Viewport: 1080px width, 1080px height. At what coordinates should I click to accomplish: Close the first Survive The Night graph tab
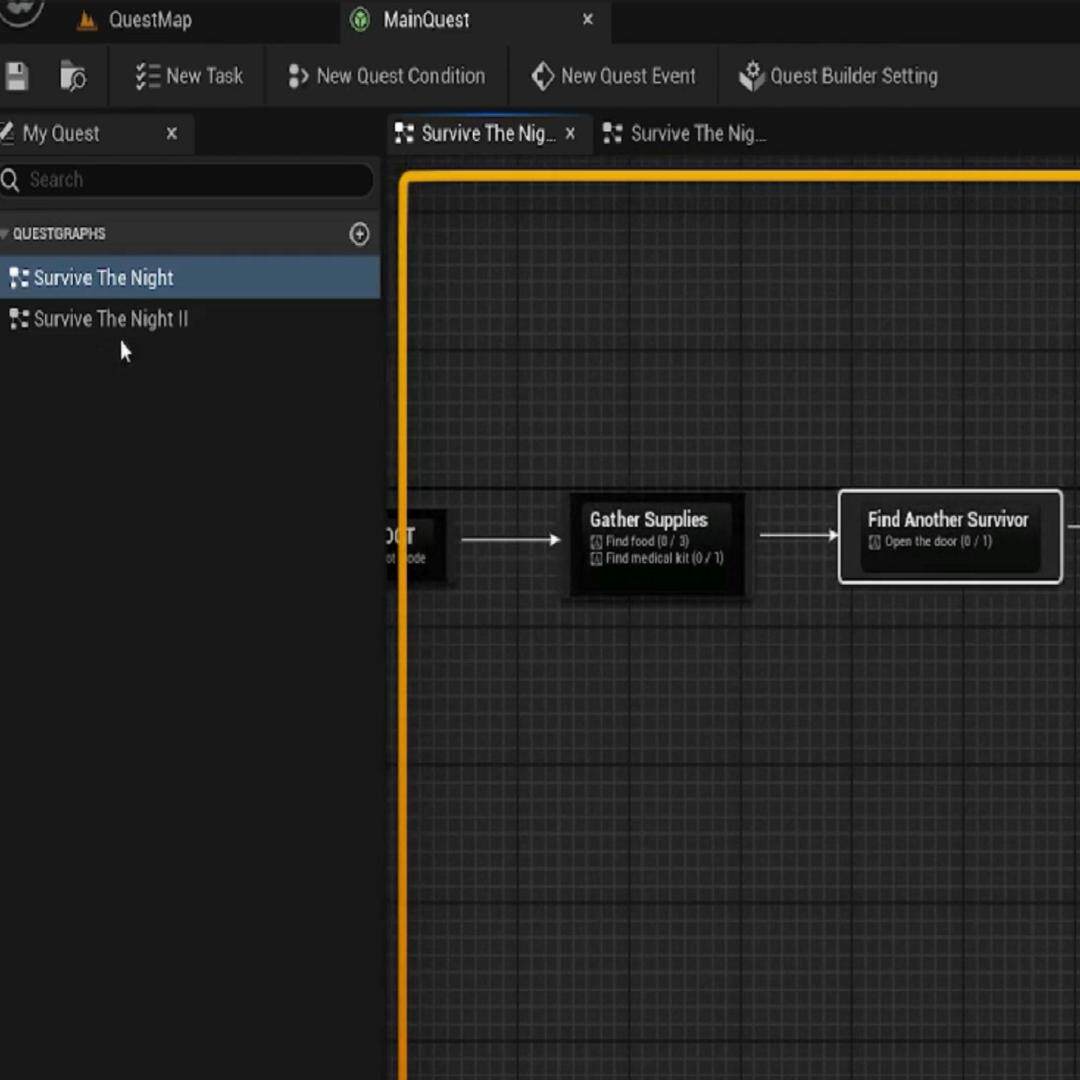570,133
